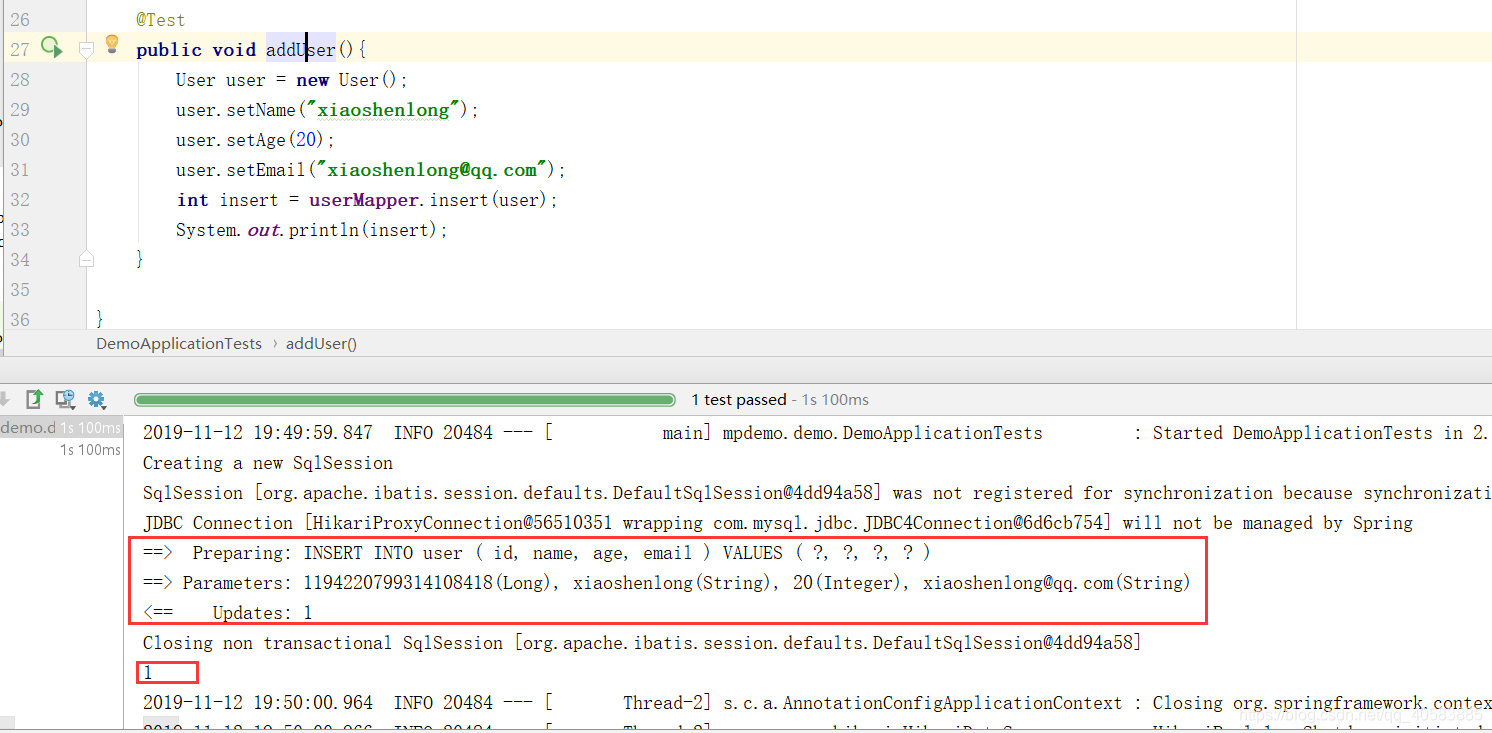Click the number 20 in setAge
Viewport: 1492px width, 733px height.
[x=305, y=140]
